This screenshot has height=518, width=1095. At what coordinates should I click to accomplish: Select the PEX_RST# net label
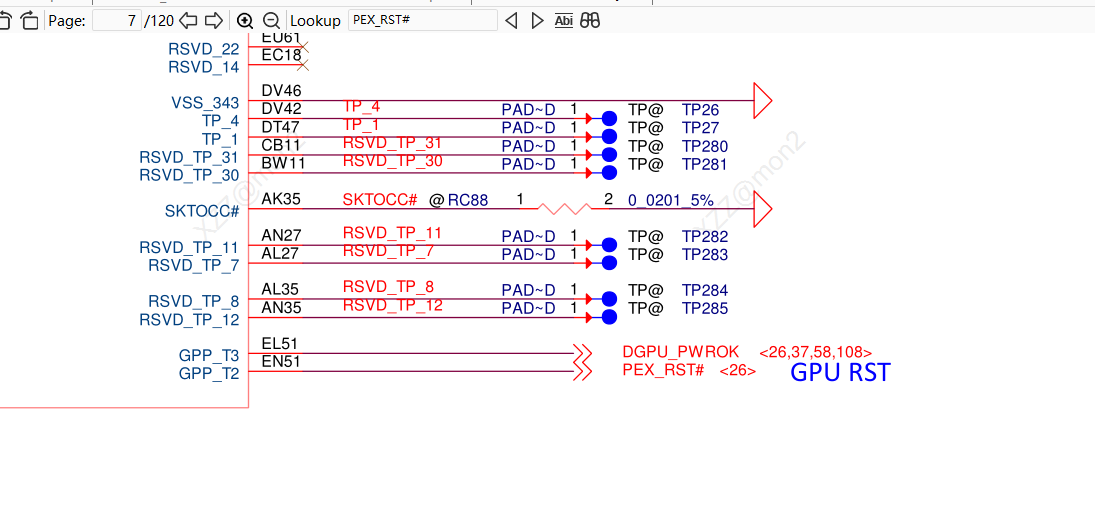[x=663, y=370]
